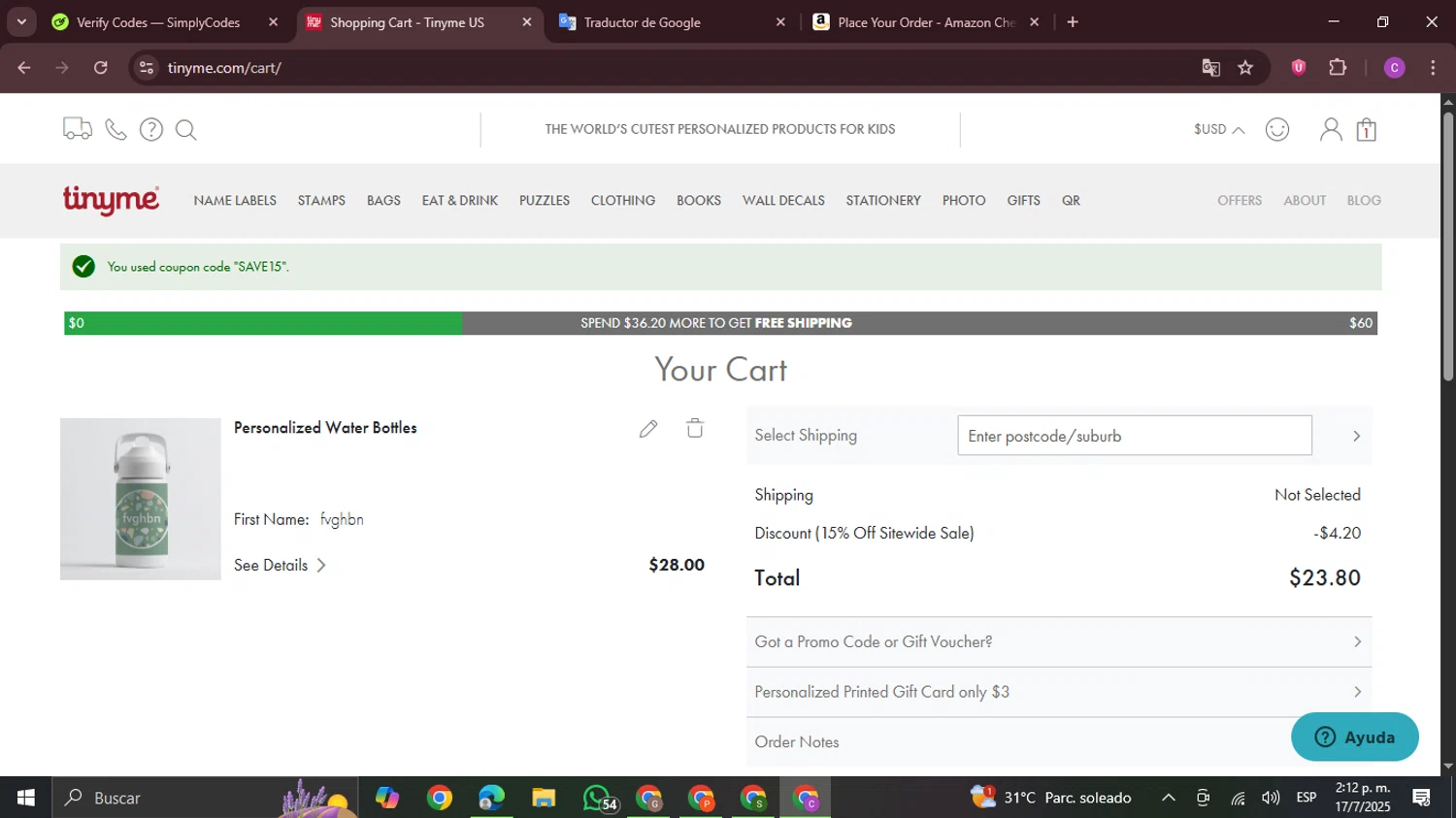Open the help question mark icon
Screen dimensions: 1456x818
click(x=151, y=129)
